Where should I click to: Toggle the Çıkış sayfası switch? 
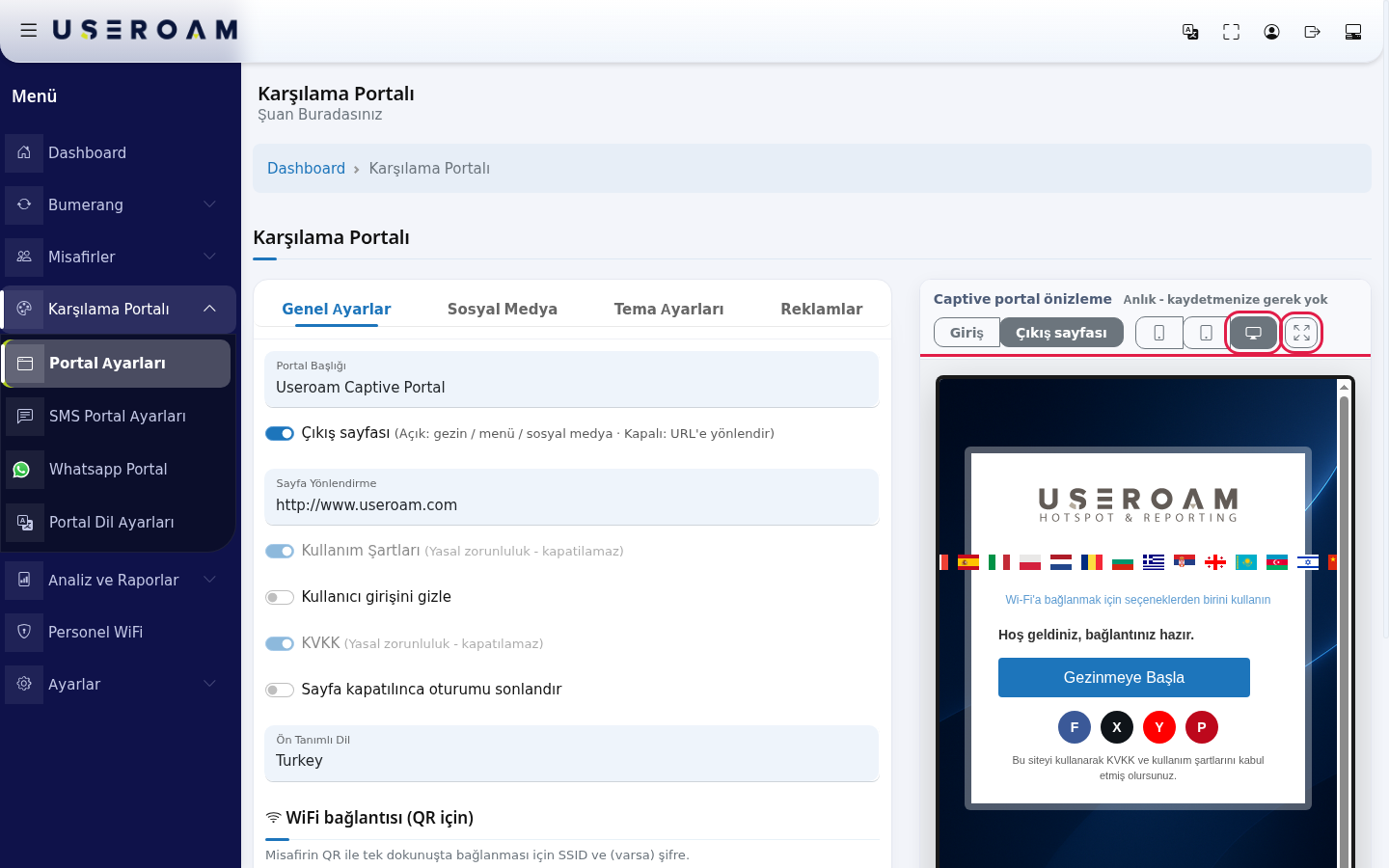280,434
